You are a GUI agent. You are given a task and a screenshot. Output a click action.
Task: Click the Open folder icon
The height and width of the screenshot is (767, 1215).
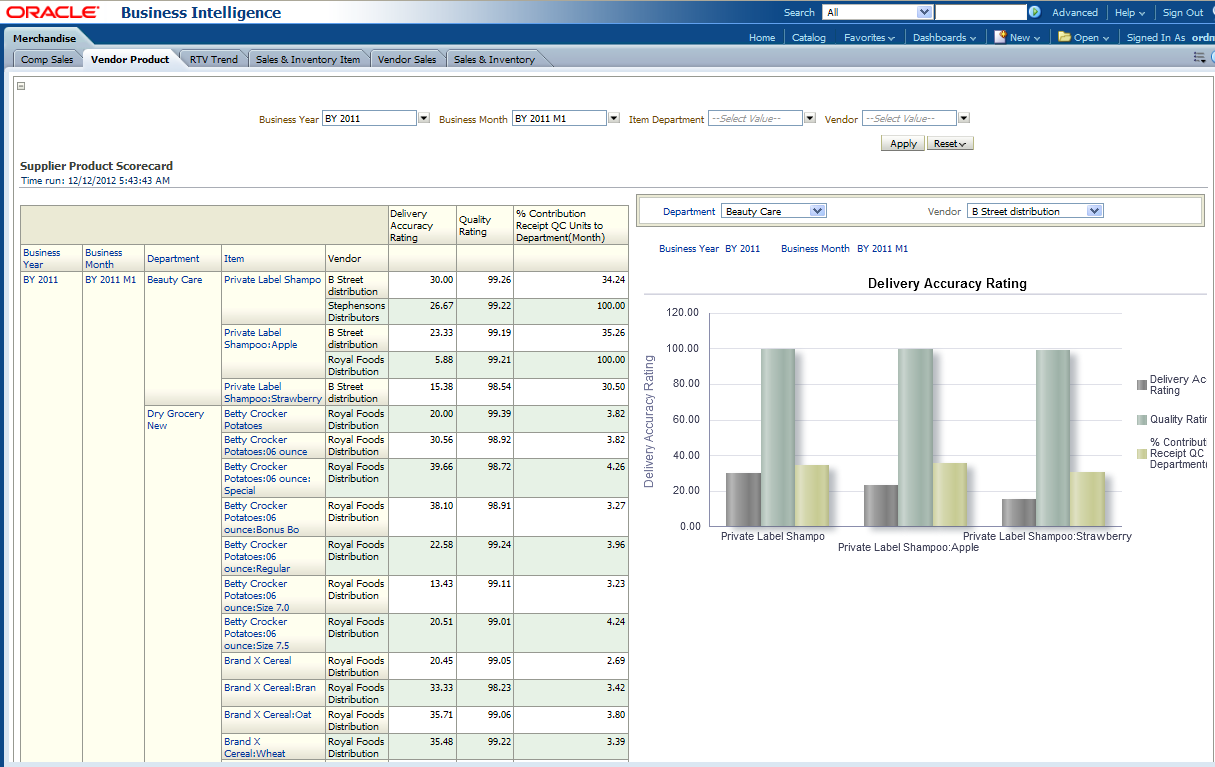tap(1064, 37)
